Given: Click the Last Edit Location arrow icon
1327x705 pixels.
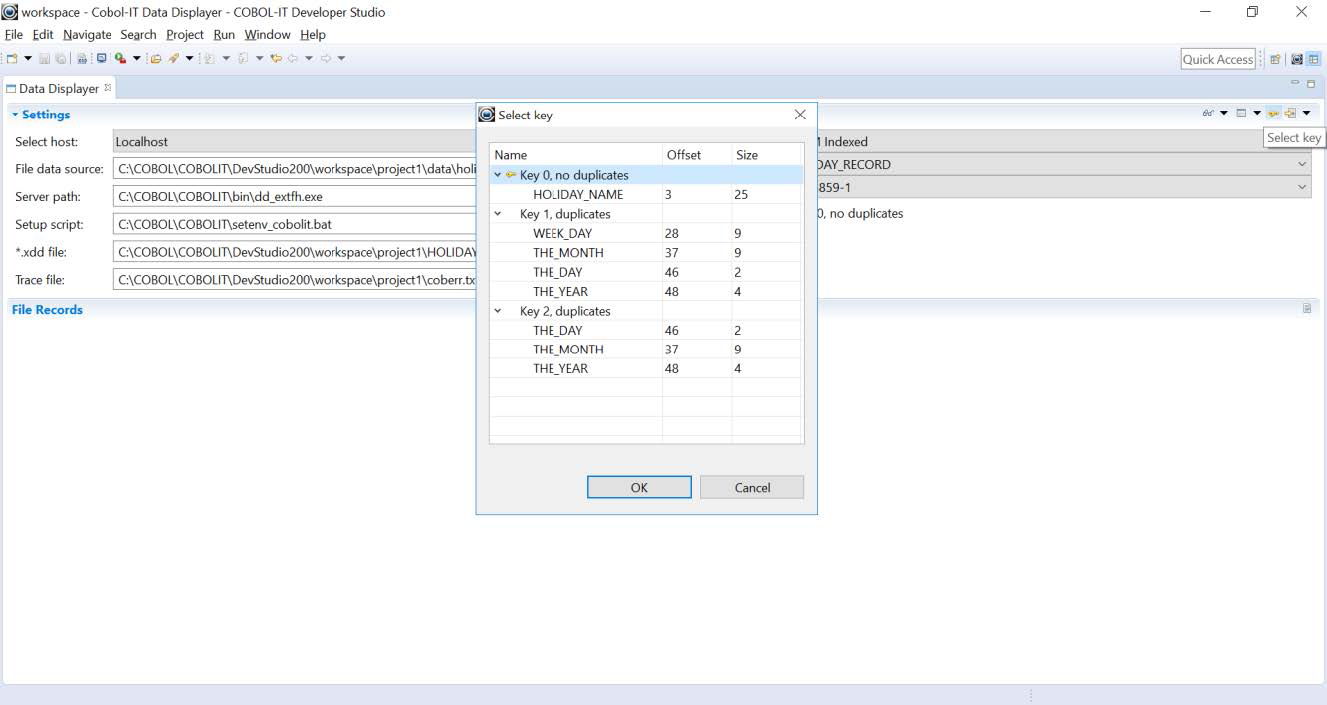Looking at the screenshot, I should 275,58.
